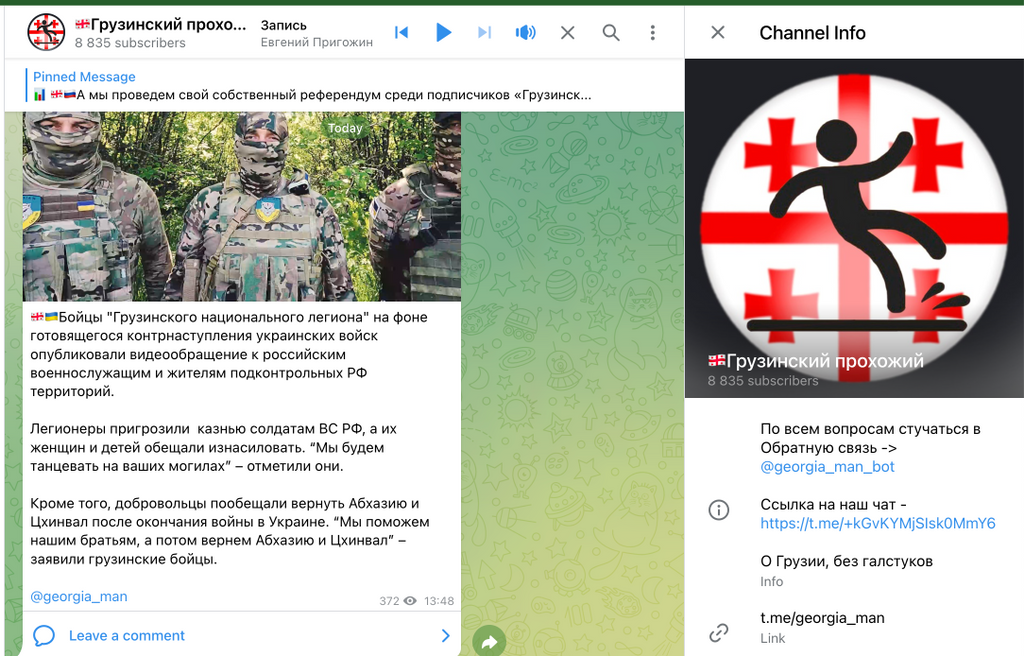Open the channel chat invite link
Viewport: 1024px width, 656px height.
coord(877,524)
